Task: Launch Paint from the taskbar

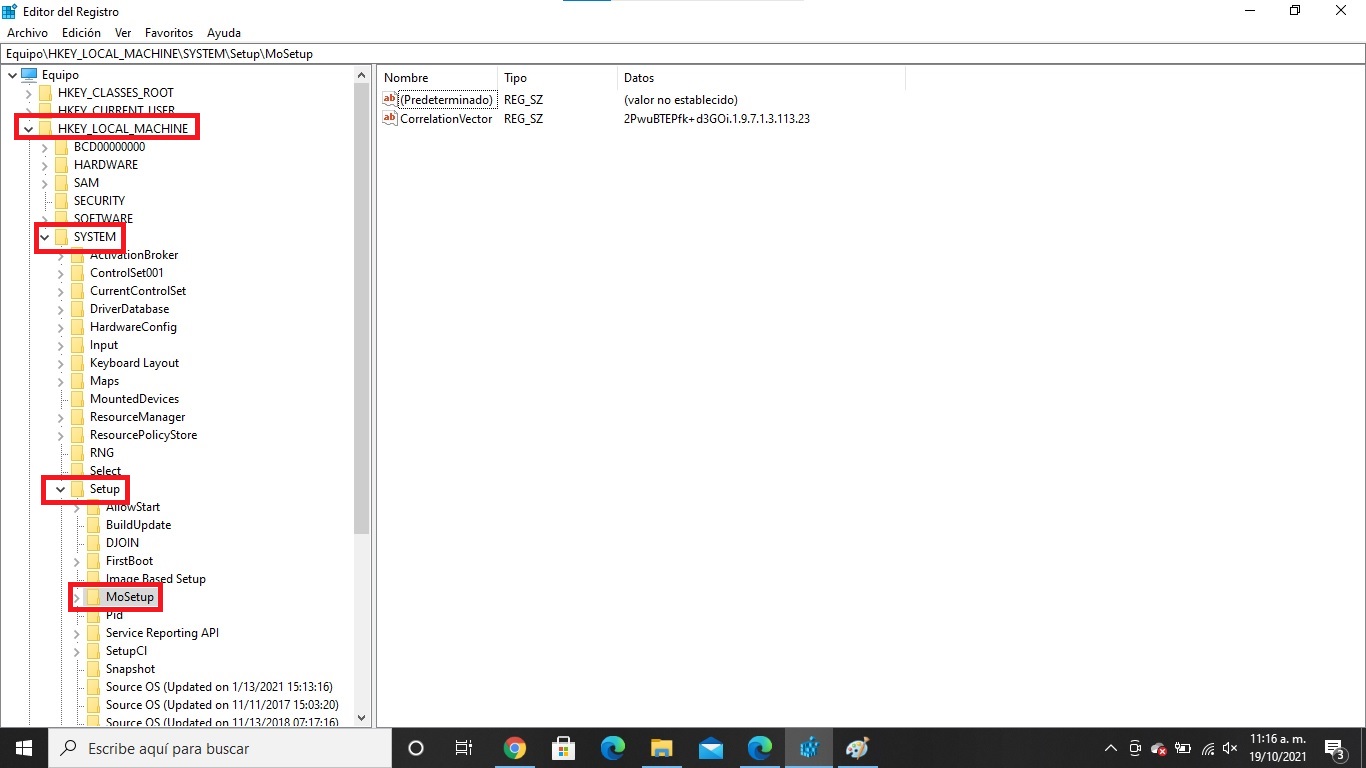Action: [x=857, y=747]
